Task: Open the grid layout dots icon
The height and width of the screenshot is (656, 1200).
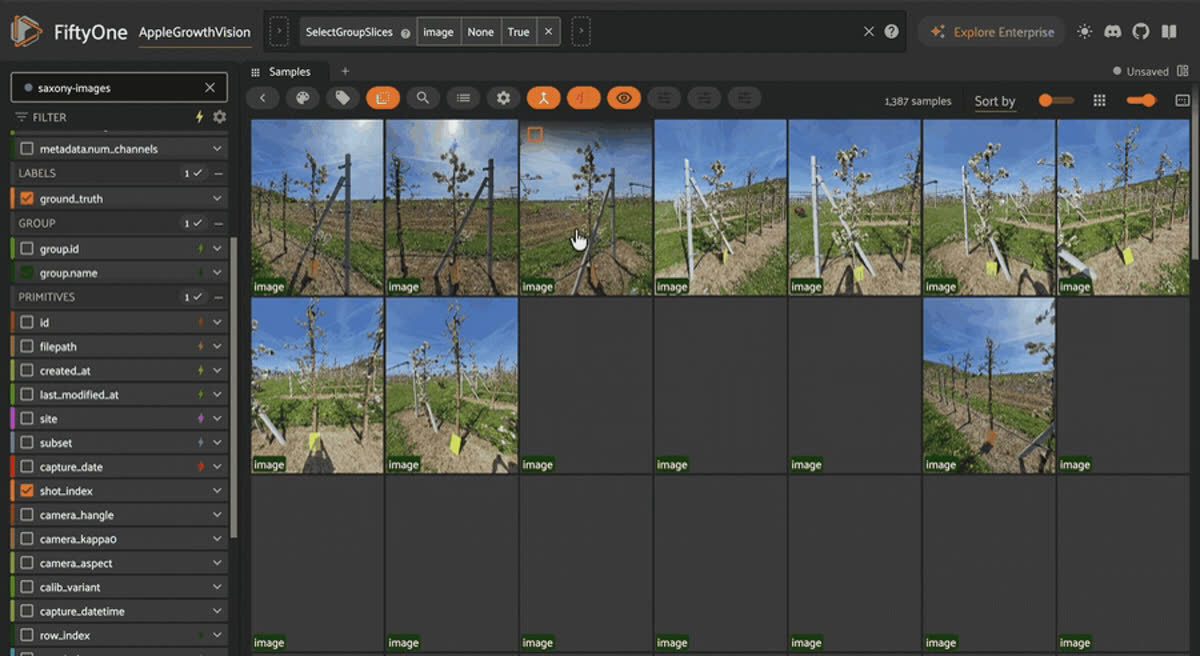Action: click(1099, 101)
